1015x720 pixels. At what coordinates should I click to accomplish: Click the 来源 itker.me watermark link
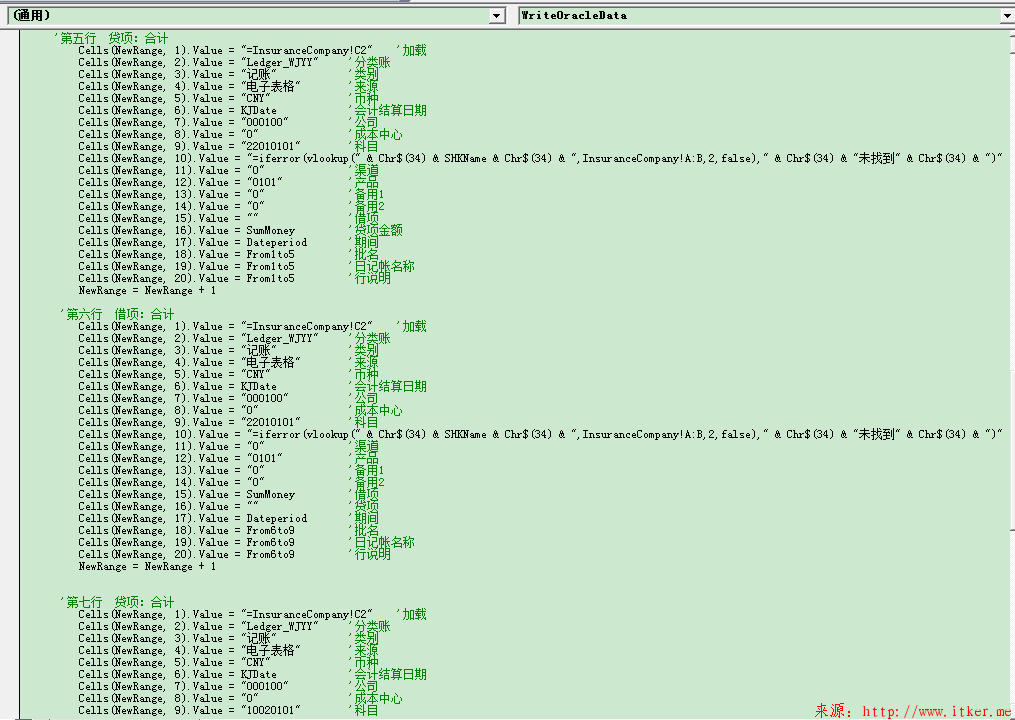pyautogui.click(x=914, y=711)
